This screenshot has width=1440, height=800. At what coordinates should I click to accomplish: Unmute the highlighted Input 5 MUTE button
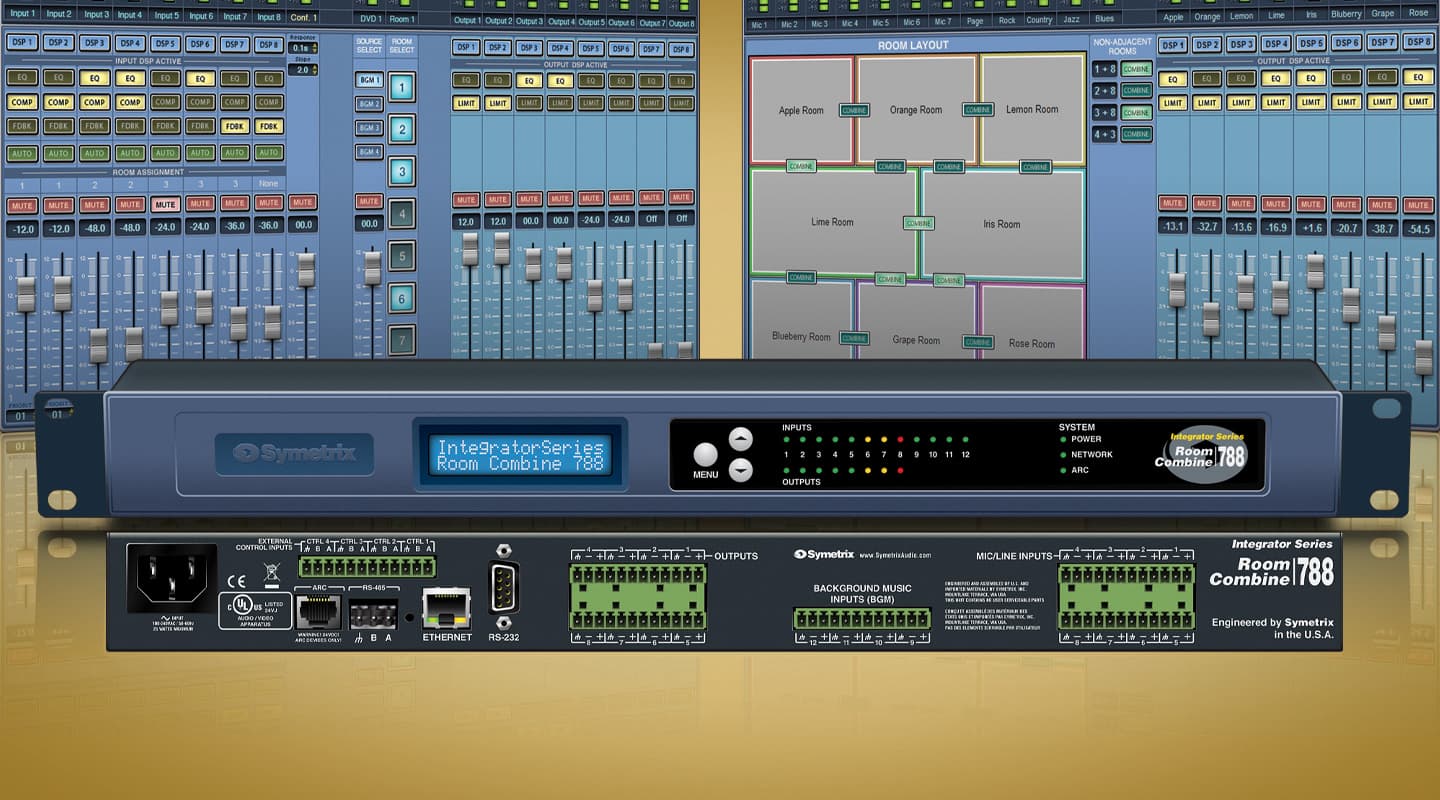165,204
